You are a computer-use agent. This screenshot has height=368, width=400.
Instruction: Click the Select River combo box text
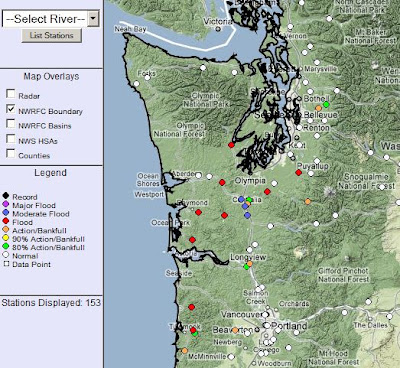click(45, 19)
